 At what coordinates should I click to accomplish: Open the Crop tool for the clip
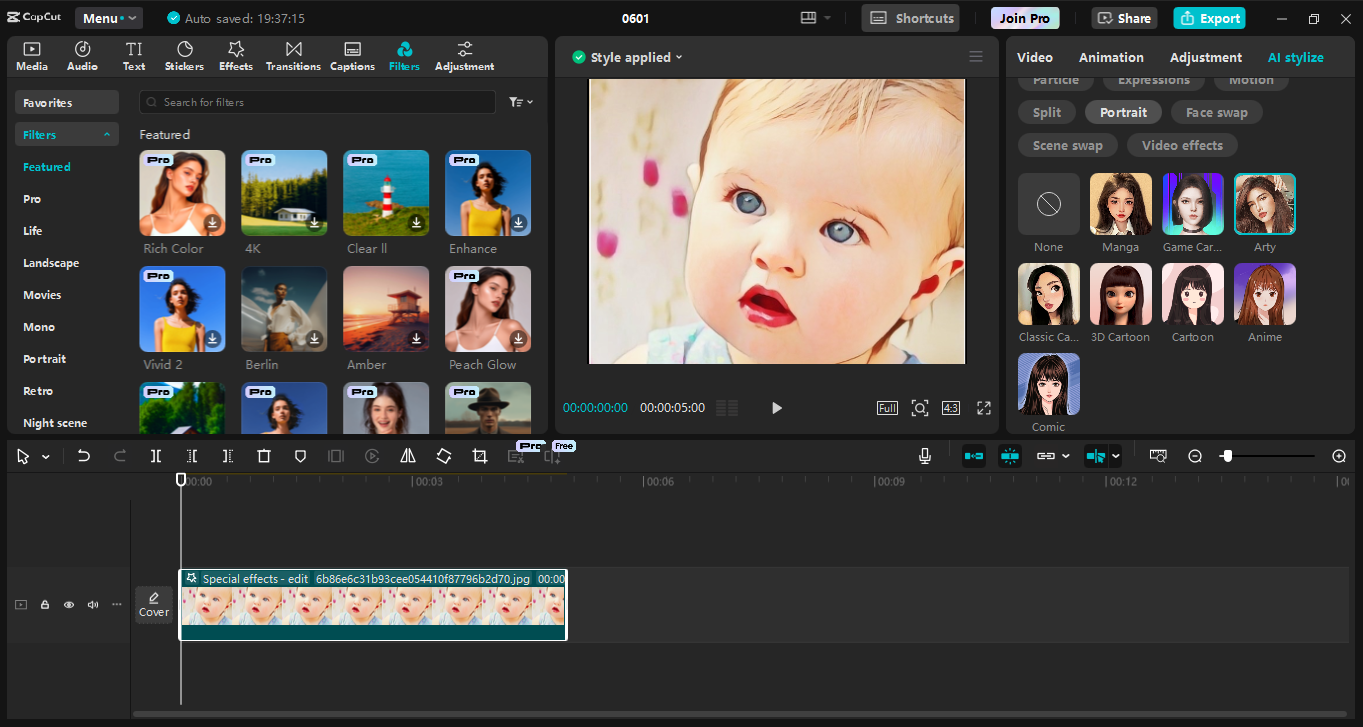coord(479,456)
